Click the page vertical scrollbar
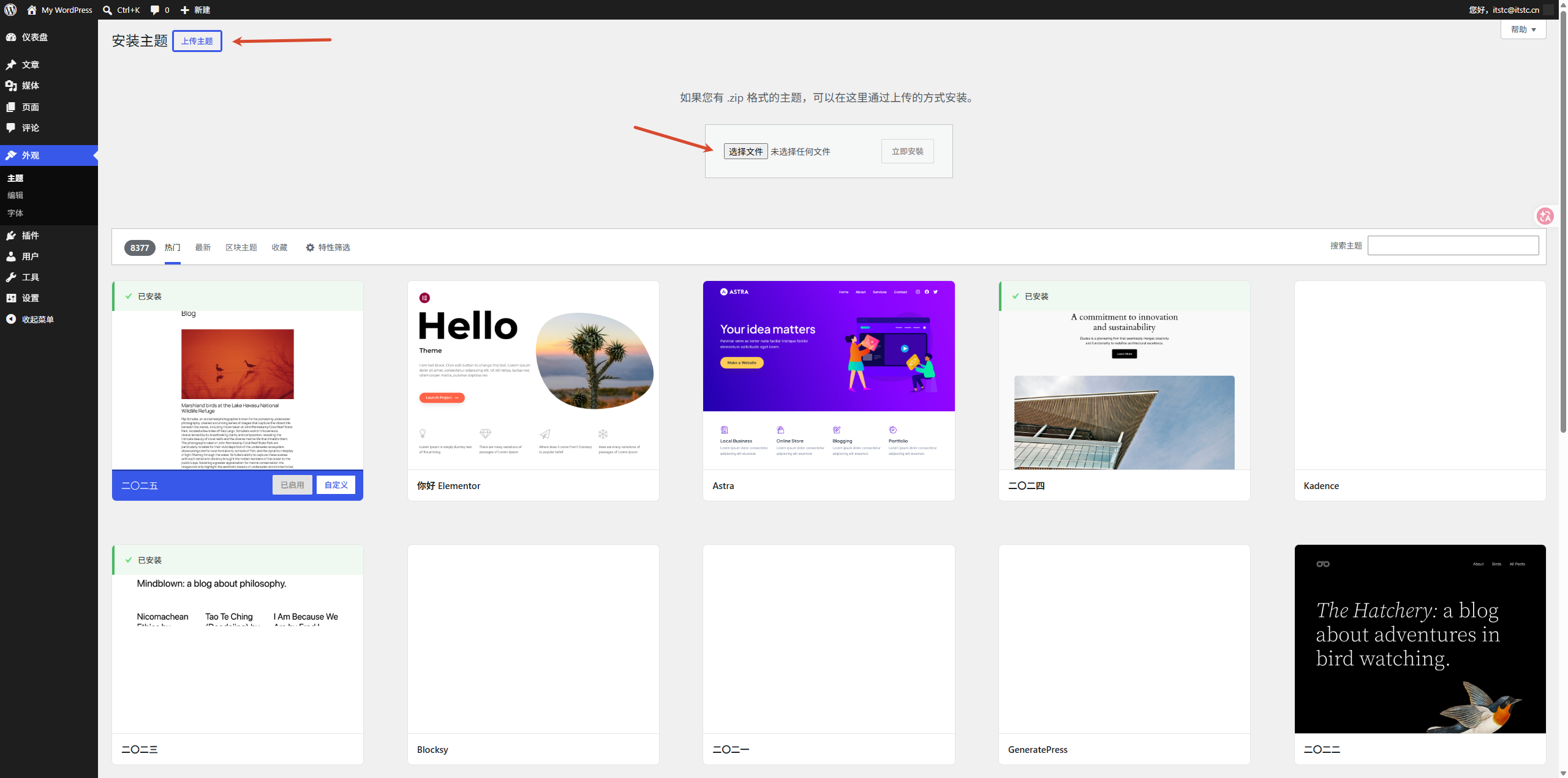 (x=1563, y=220)
